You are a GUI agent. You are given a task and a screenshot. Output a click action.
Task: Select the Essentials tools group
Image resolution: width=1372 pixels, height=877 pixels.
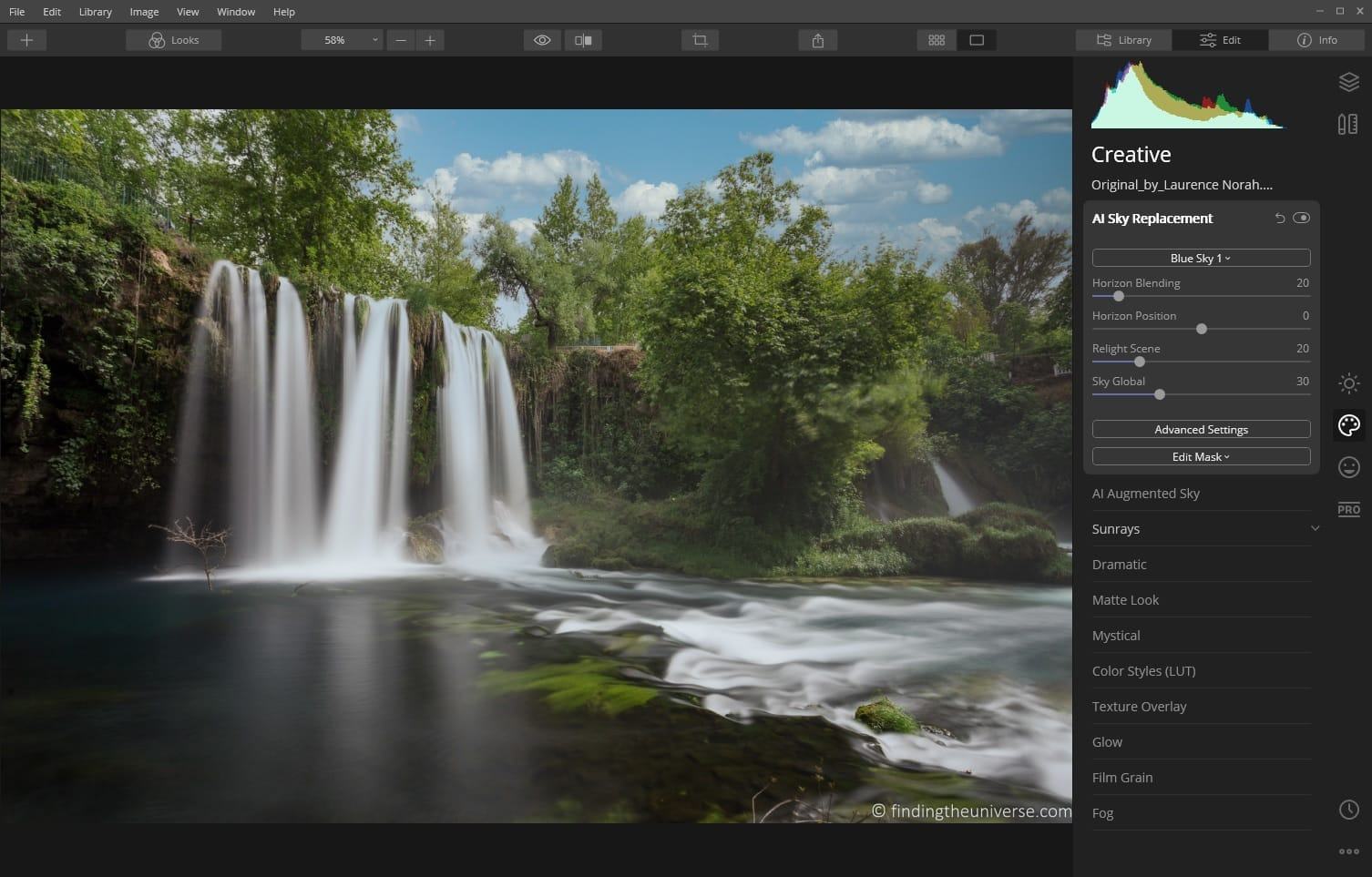1349,383
